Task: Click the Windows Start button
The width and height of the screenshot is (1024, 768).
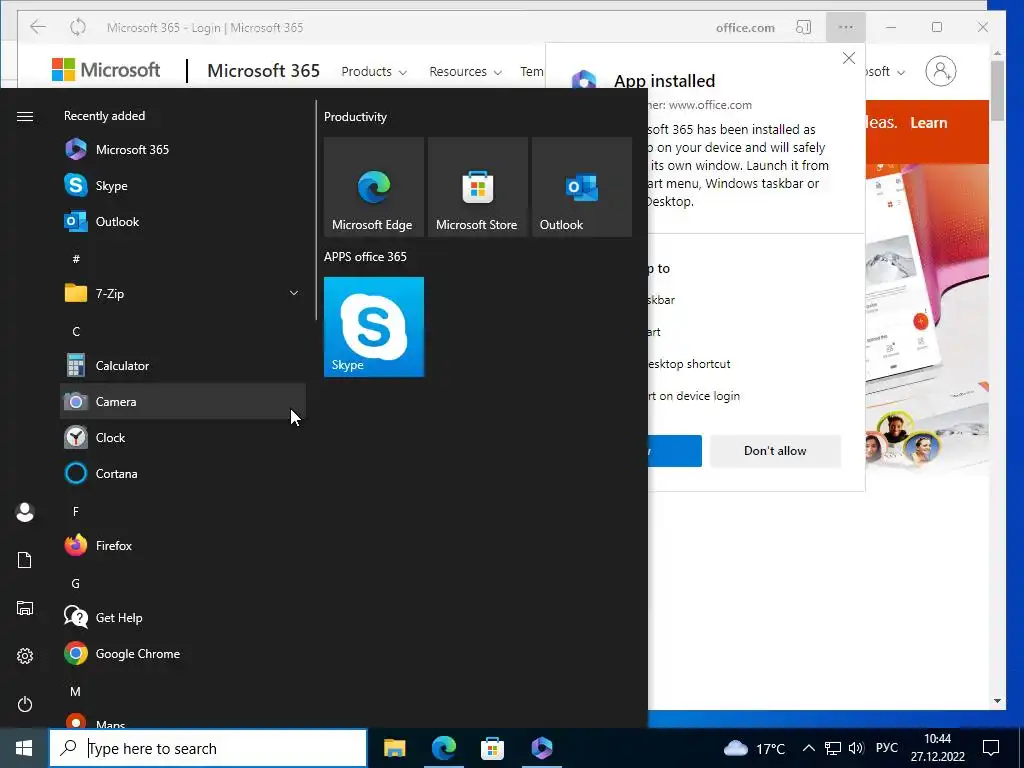Action: pyautogui.click(x=24, y=748)
